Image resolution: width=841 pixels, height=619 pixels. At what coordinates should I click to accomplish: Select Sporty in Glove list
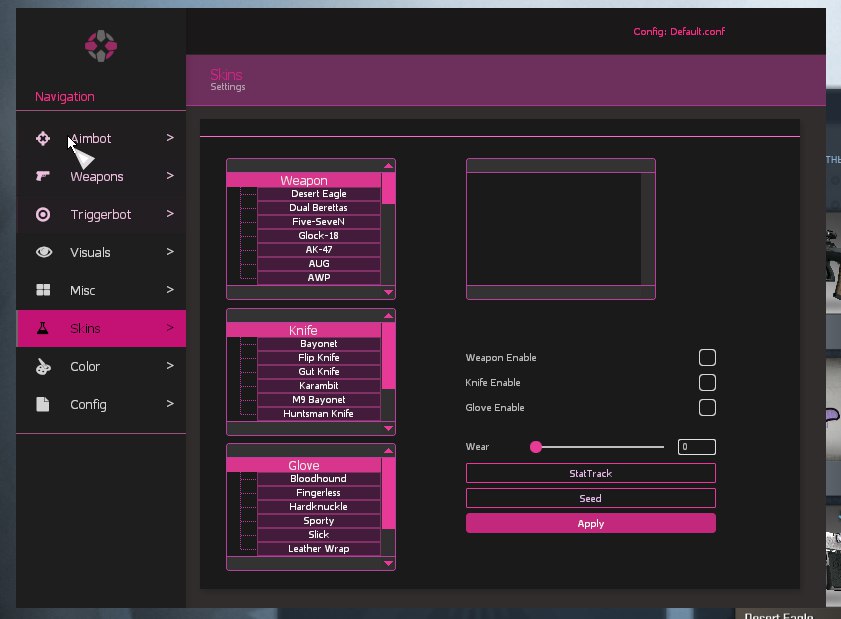319,520
